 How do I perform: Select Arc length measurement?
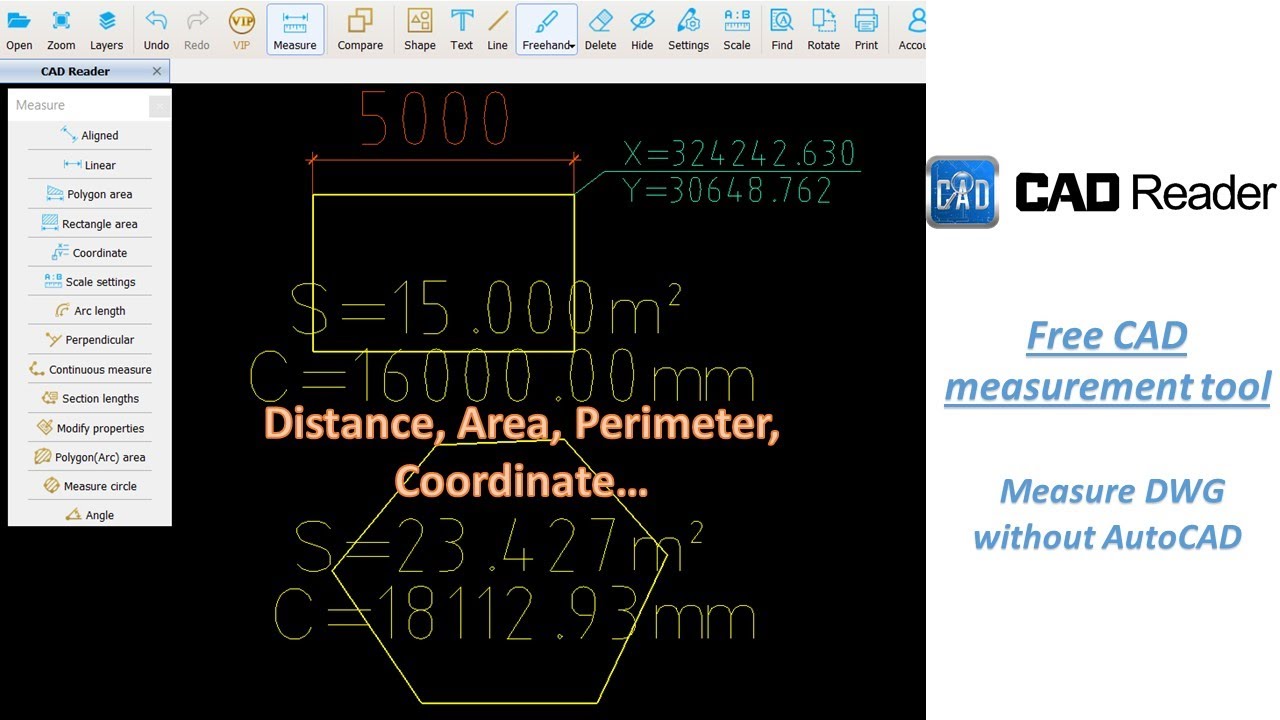(x=90, y=311)
